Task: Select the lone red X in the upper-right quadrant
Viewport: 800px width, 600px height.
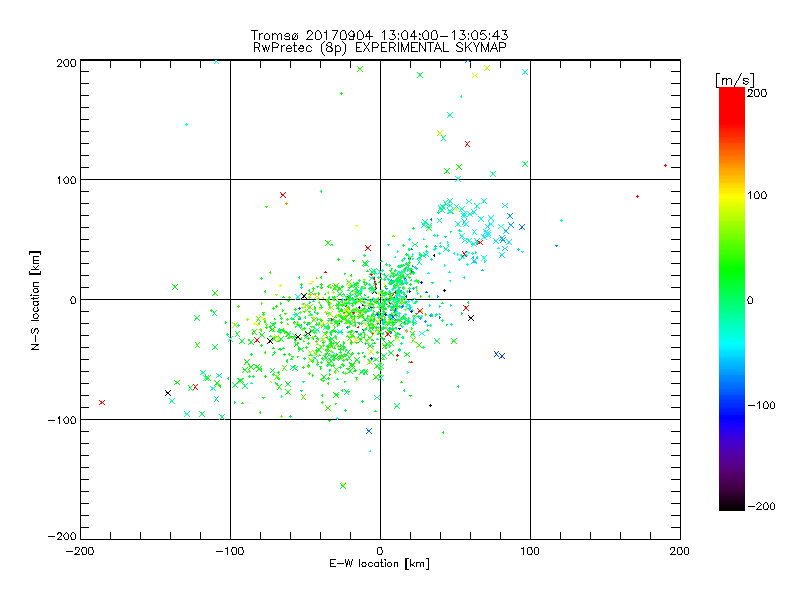Action: (467, 144)
